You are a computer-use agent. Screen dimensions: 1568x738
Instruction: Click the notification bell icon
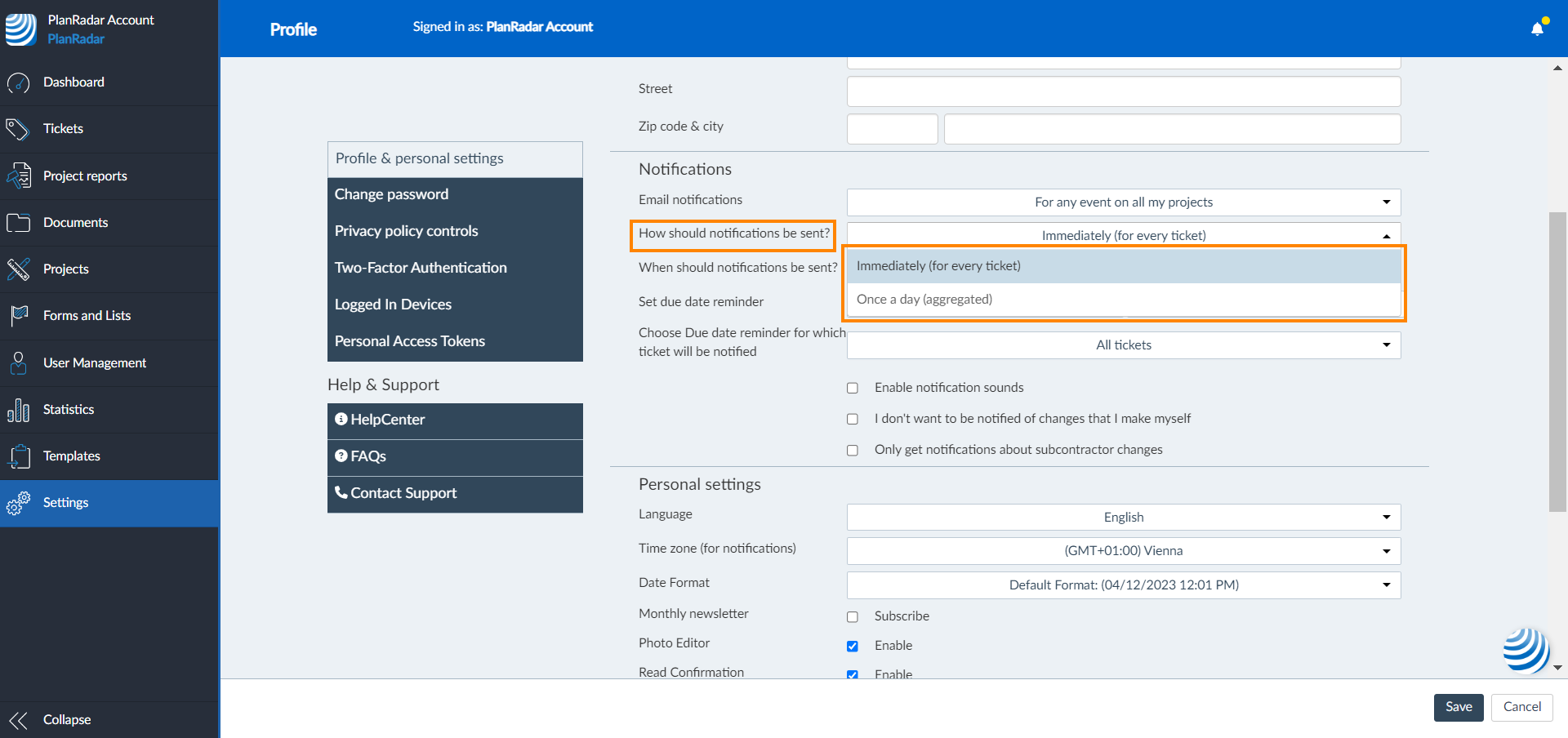click(1537, 29)
